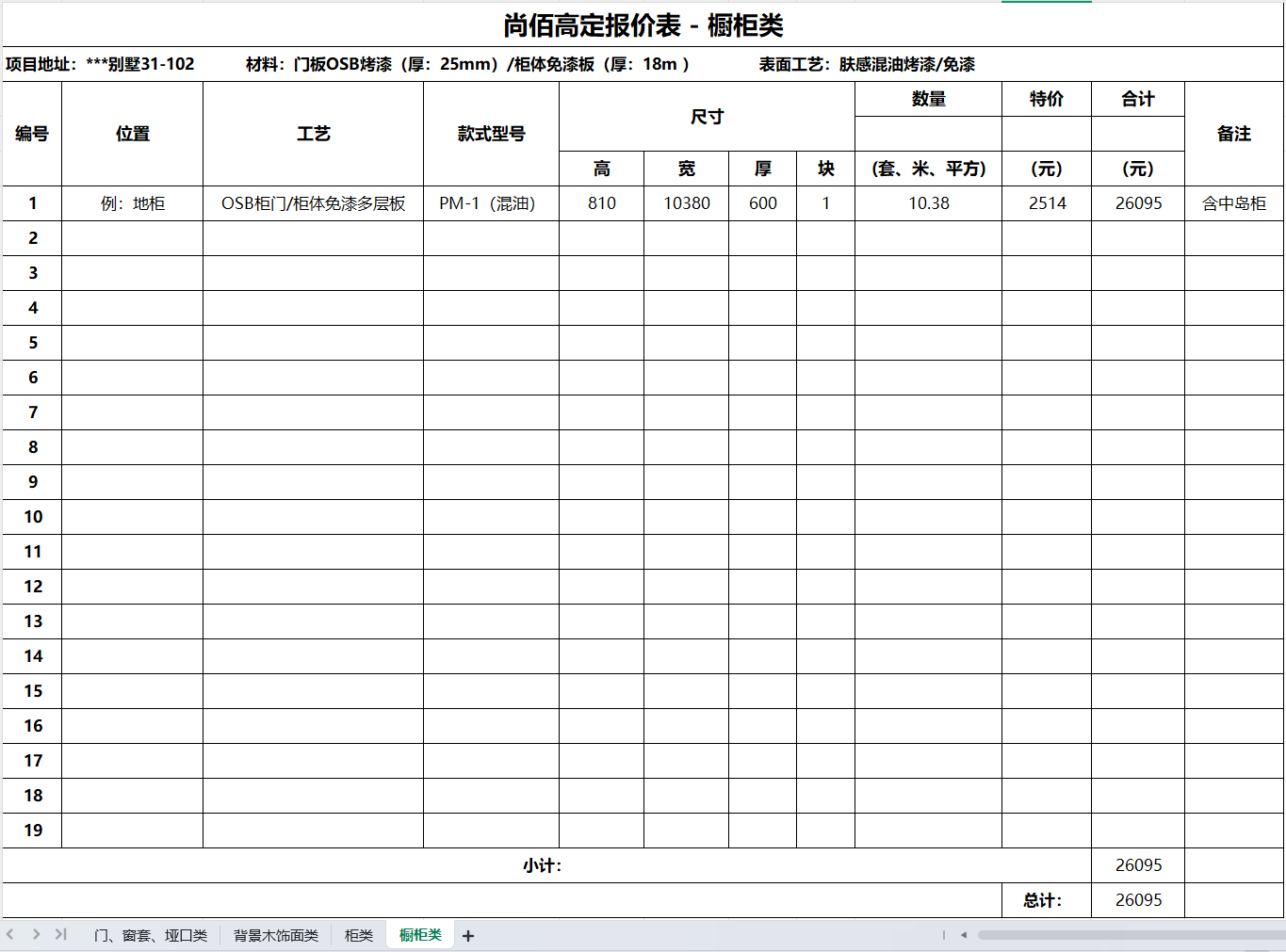Click the horizontal scrollbar track
1286x952 pixels.
click(x=1131, y=935)
